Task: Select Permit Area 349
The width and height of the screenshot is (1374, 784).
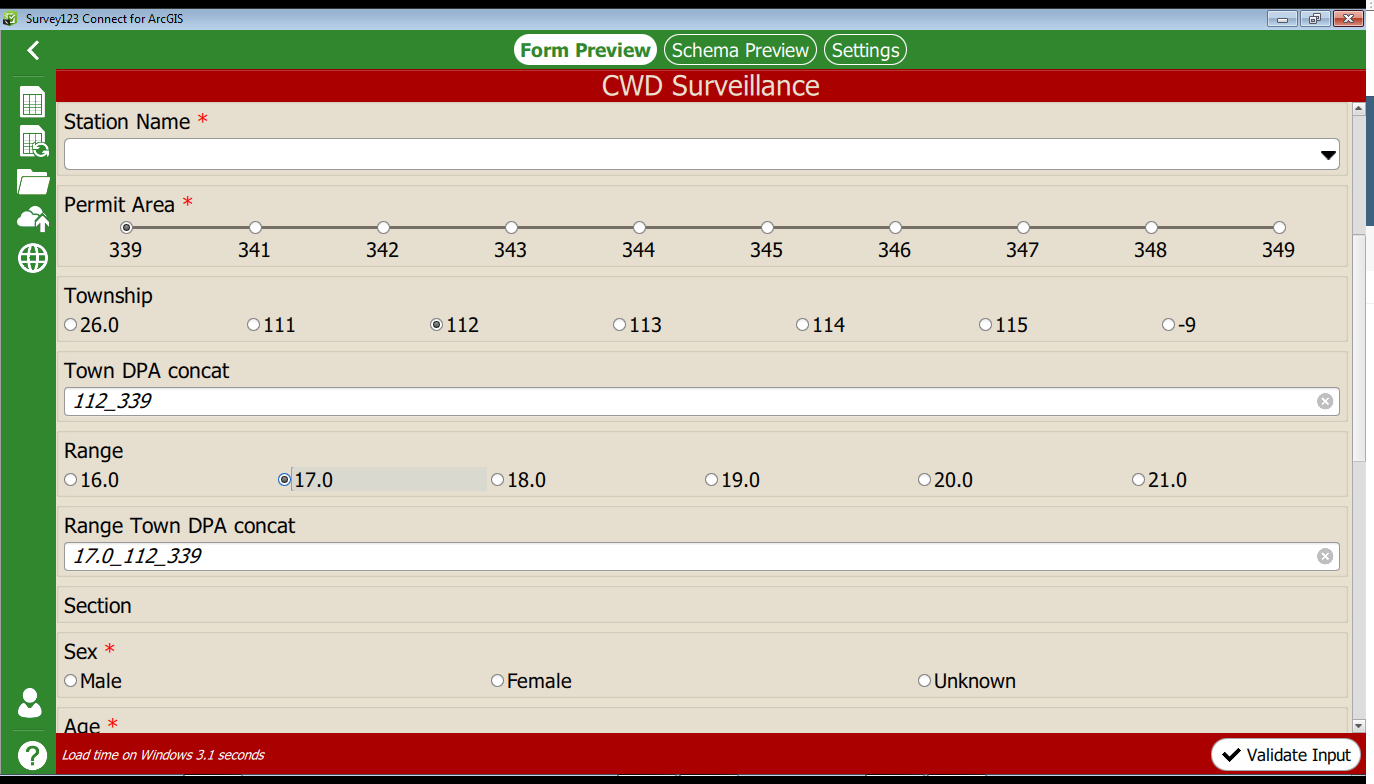Action: 1279,228
